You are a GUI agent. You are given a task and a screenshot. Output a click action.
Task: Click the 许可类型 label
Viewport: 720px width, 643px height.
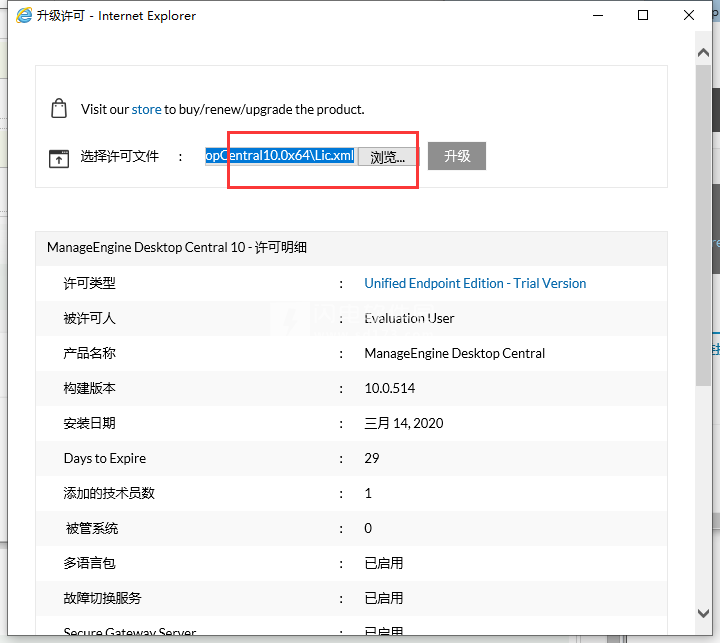(90, 283)
